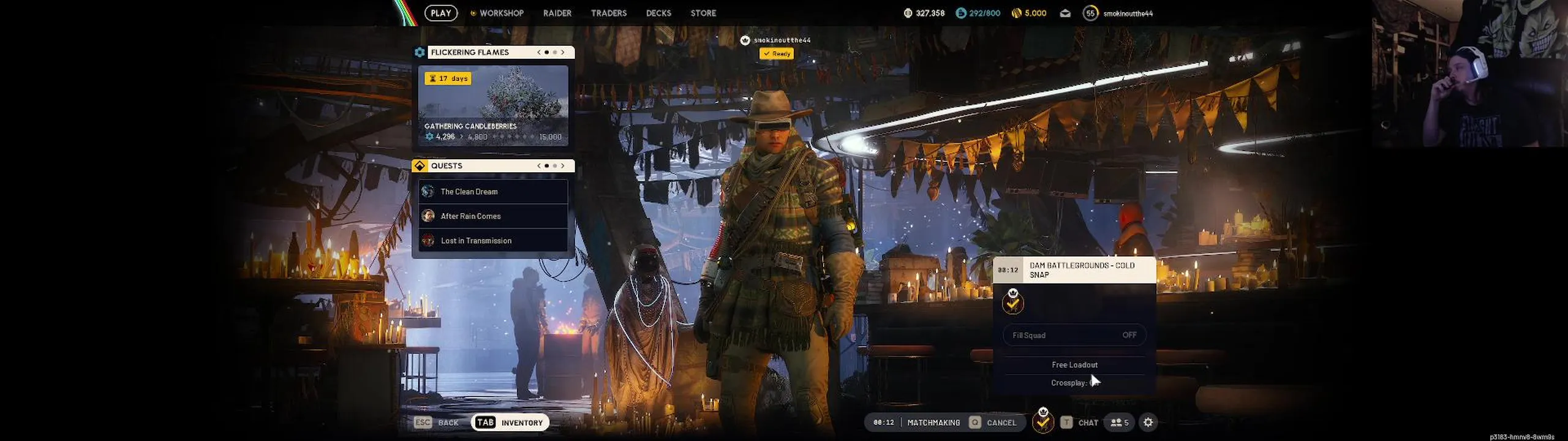Click the Workshop notification icon
This screenshot has width=1568, height=441.
[x=473, y=13]
